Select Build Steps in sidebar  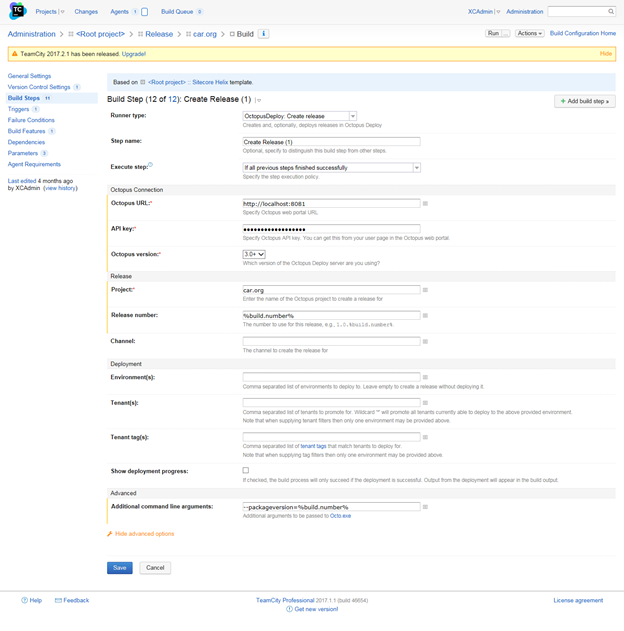click(x=24, y=98)
